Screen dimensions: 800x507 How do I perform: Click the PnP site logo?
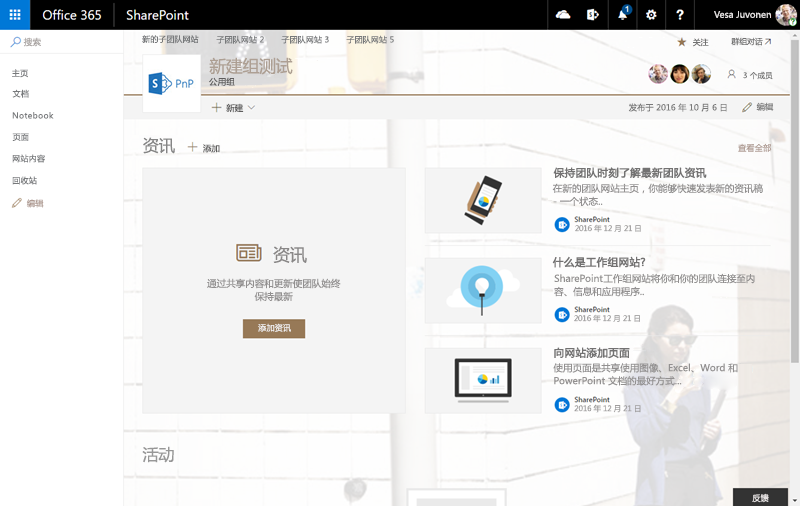[x=171, y=83]
